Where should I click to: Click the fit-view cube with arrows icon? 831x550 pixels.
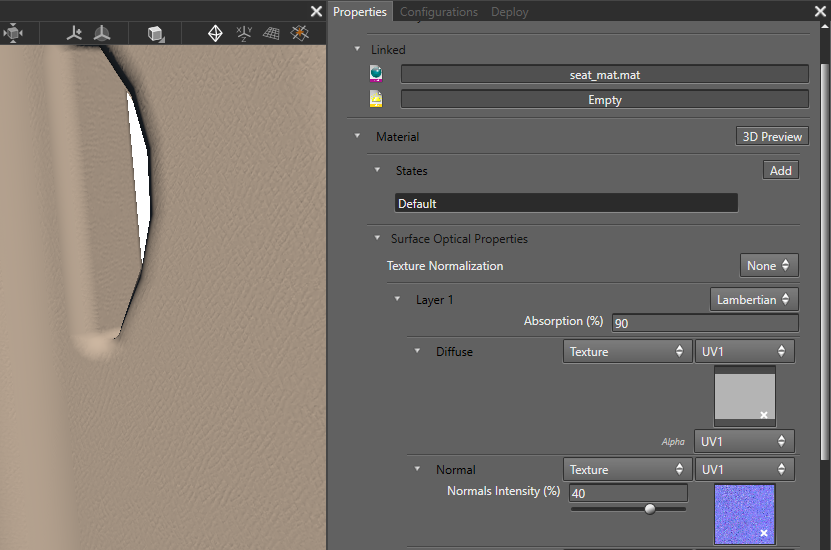point(13,33)
